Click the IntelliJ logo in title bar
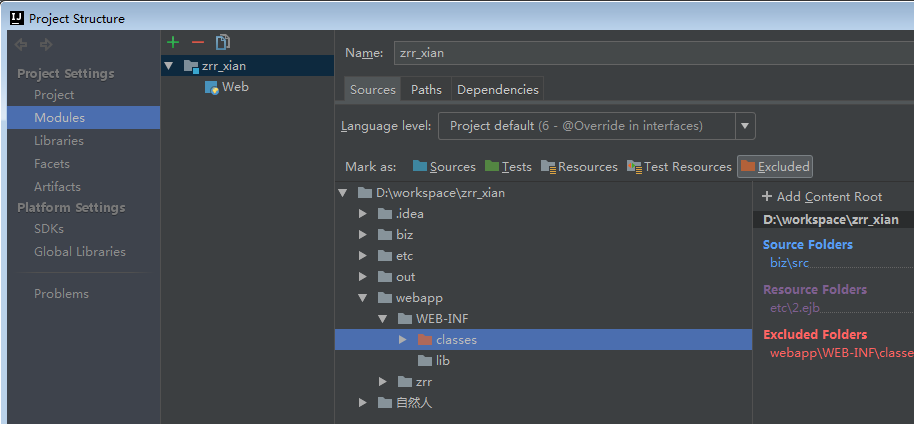Viewport: 914px width, 424px height. (17, 18)
